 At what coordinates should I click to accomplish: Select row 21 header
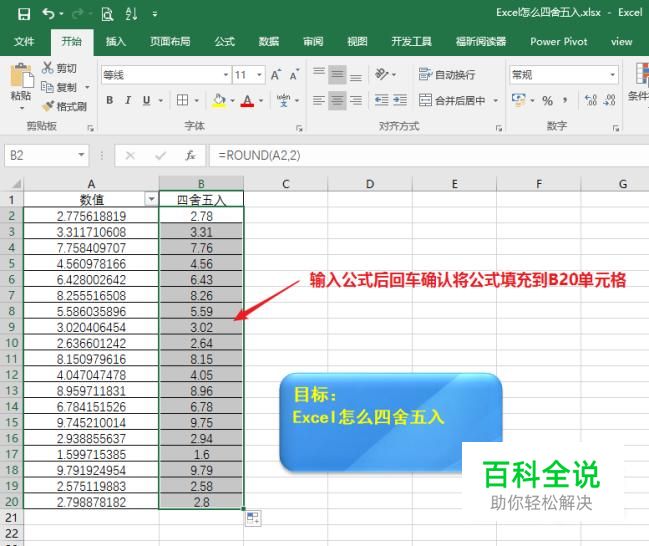click(x=12, y=518)
